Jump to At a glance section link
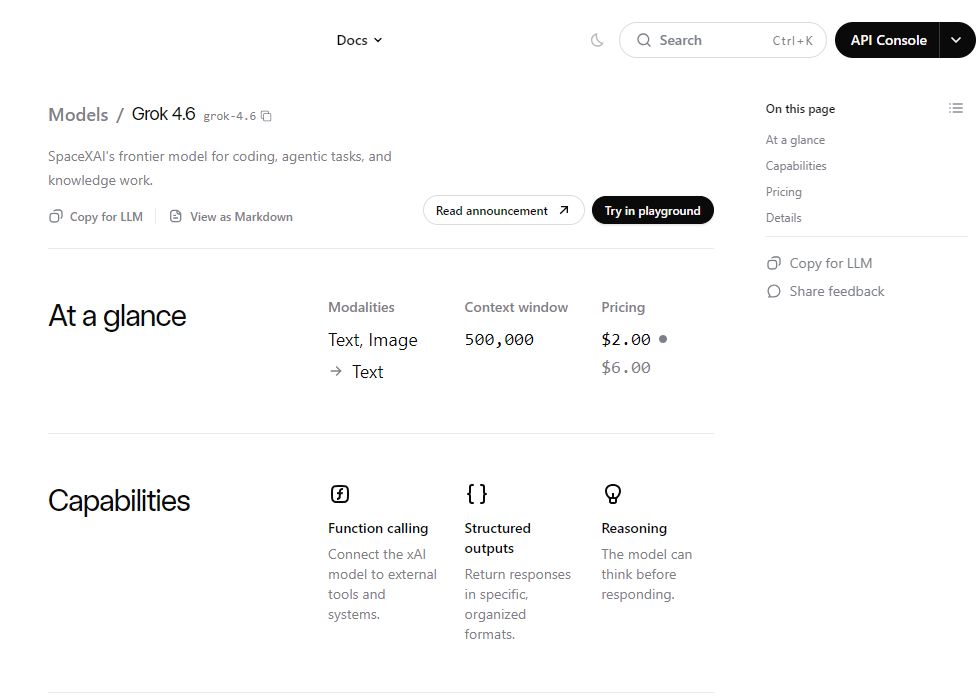Viewport: 980px width, 700px height. pos(795,140)
